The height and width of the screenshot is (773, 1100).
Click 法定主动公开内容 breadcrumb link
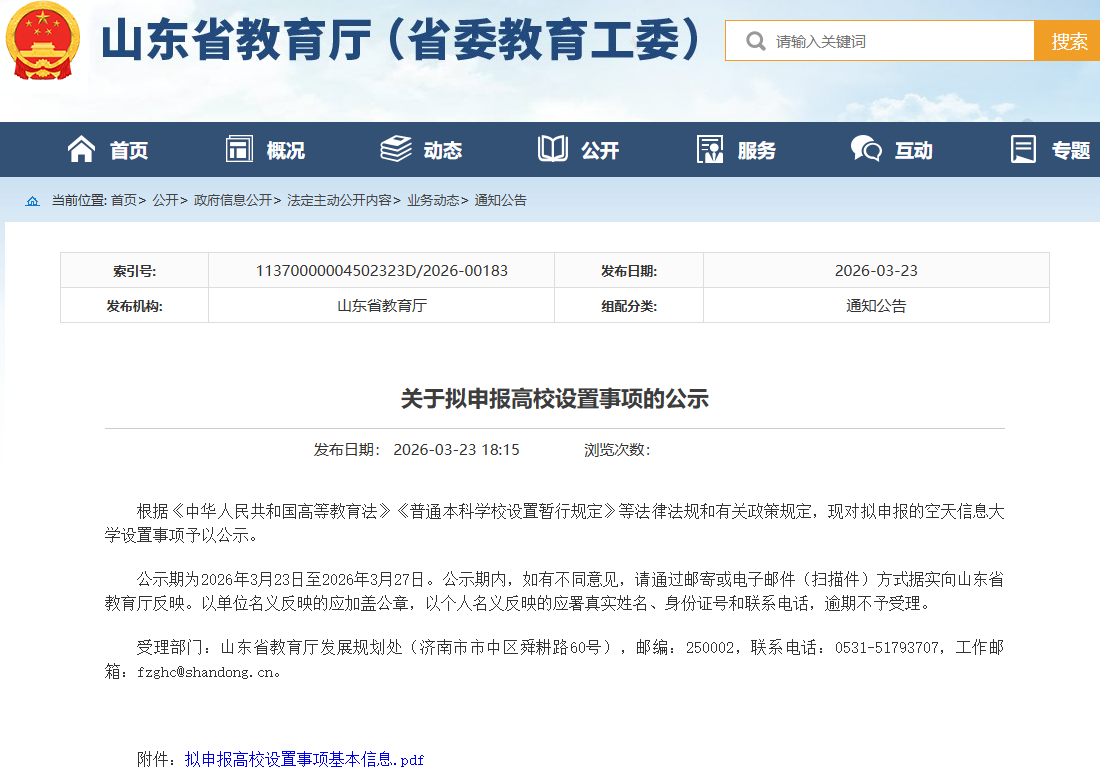click(339, 201)
